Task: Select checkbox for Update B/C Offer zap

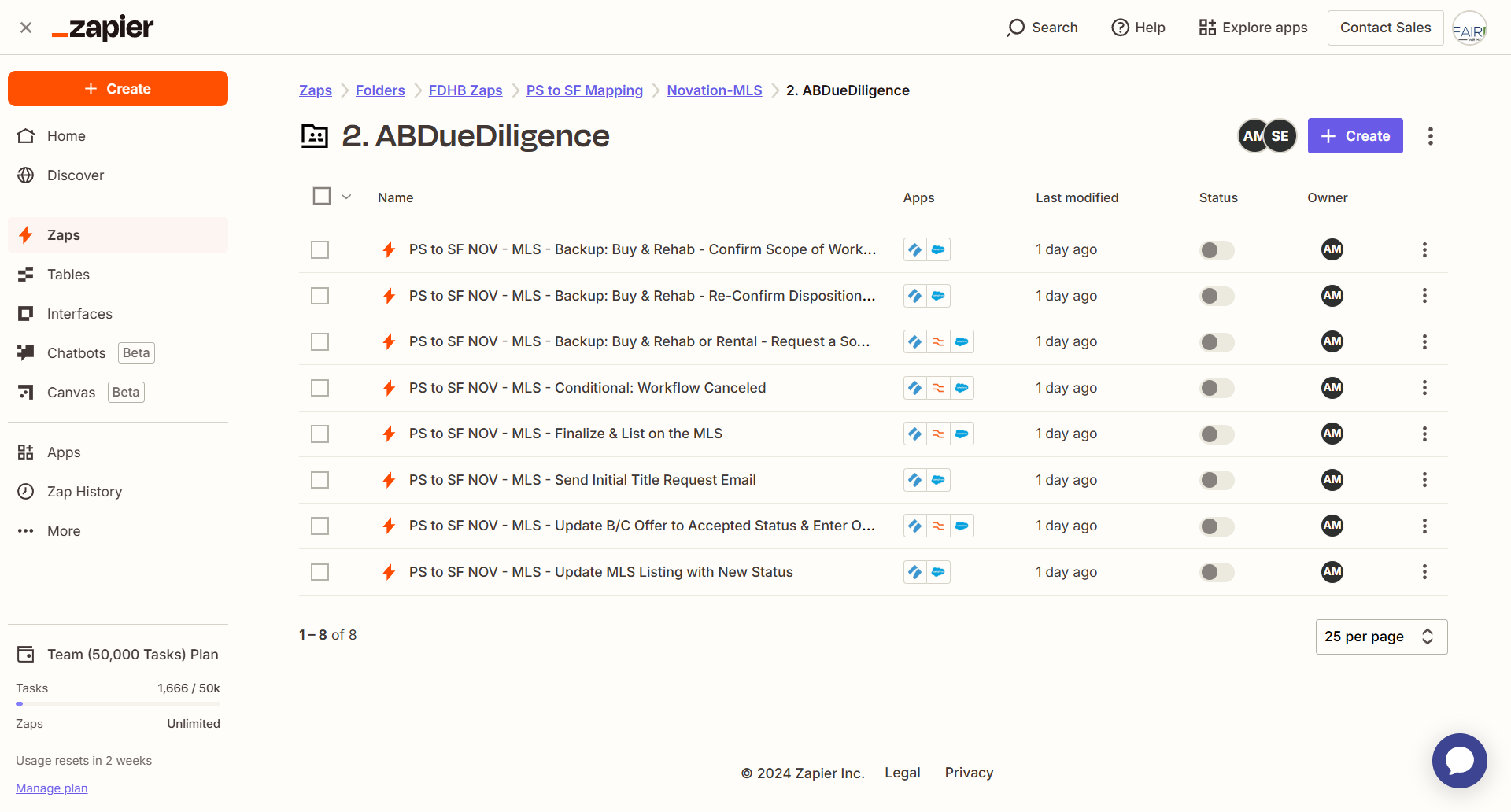Action: click(320, 526)
